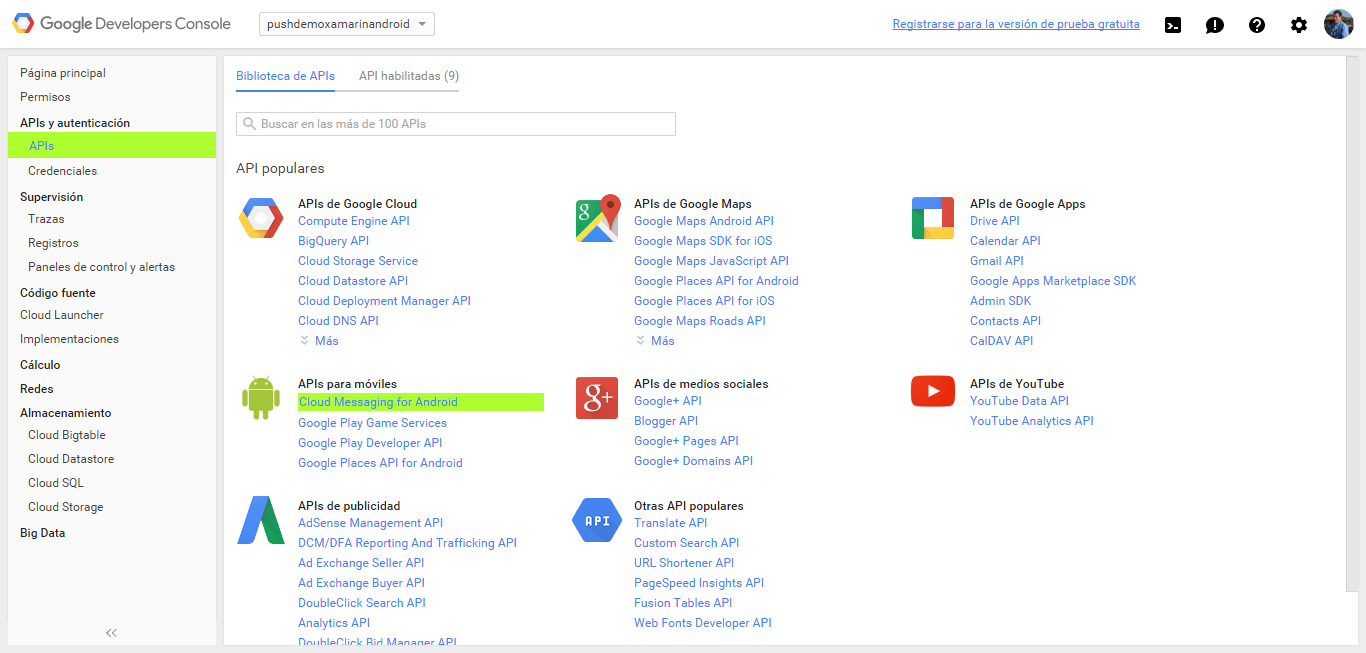Click the YouTube play icon
Image resolution: width=1366 pixels, height=653 pixels.
coord(933,392)
